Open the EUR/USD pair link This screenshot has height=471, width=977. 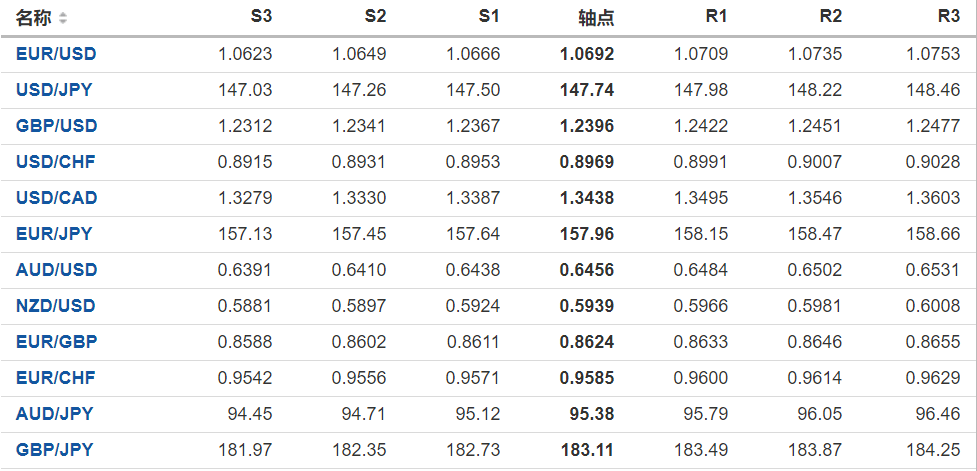point(56,54)
